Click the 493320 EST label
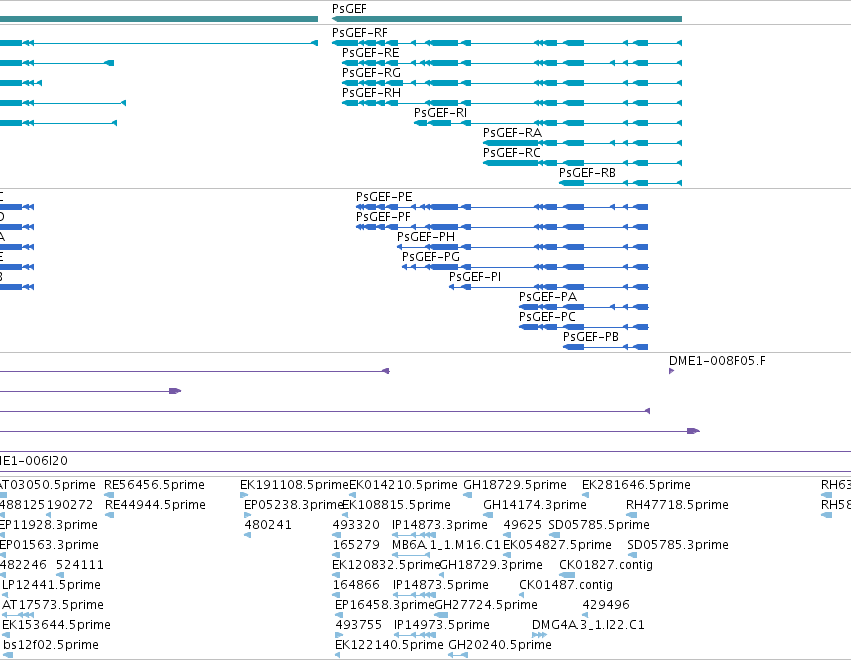Screen dimensions: 851x660 (x=356, y=525)
